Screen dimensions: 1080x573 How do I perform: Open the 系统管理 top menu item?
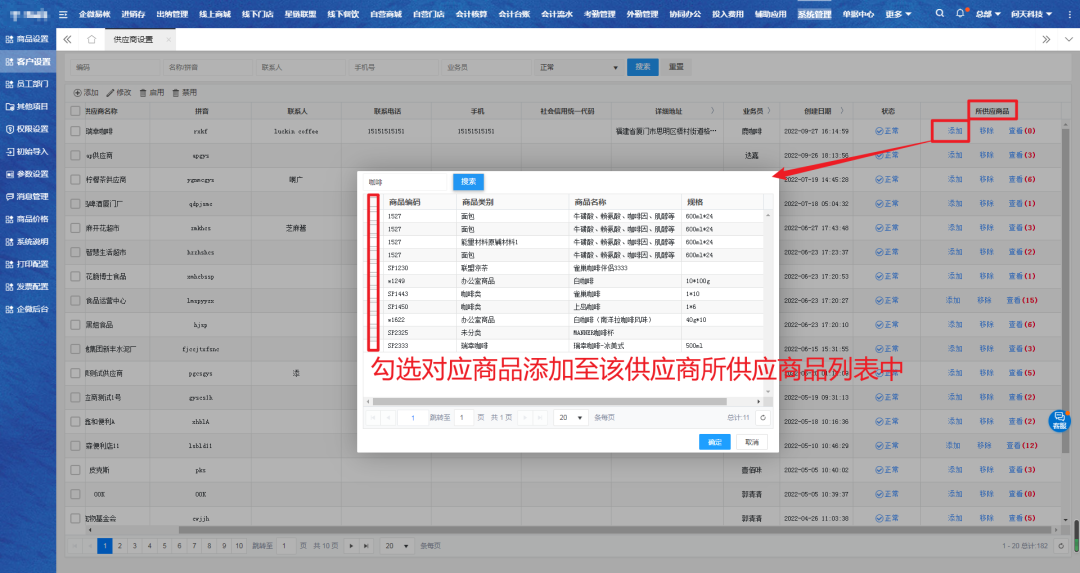(814, 14)
